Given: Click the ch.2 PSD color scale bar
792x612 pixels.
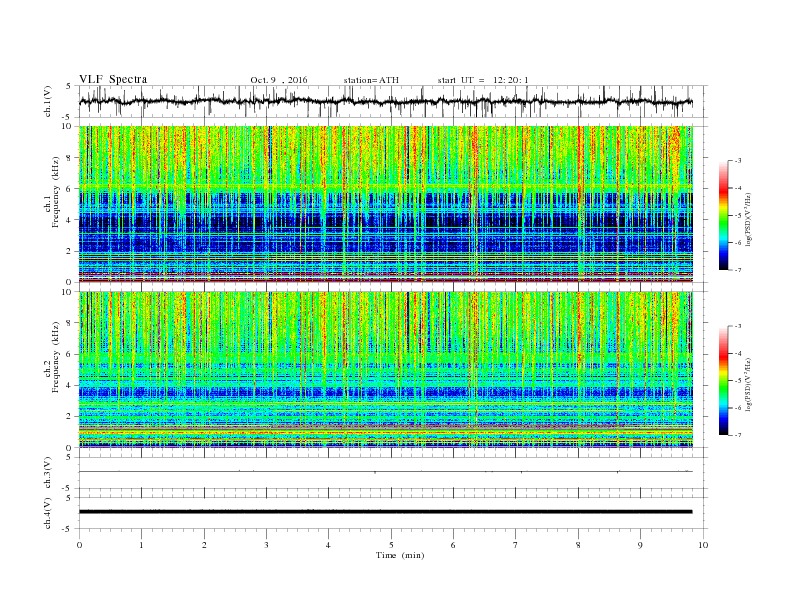Looking at the screenshot, I should (723, 381).
